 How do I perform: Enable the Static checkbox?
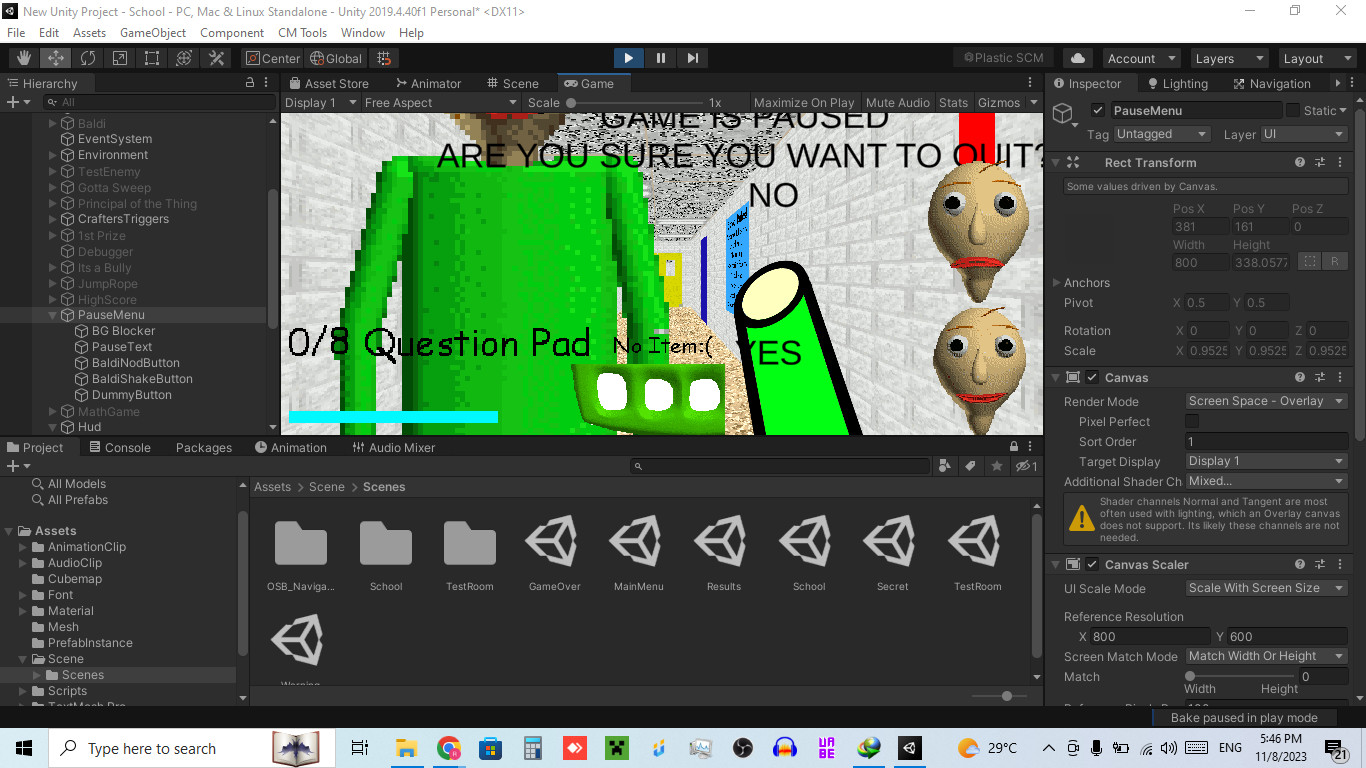(1293, 110)
